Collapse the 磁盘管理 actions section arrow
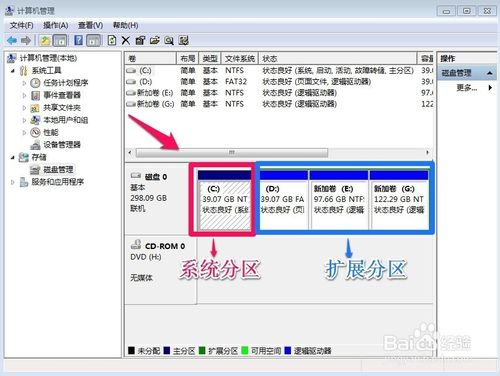The width and height of the screenshot is (500, 376). (490, 73)
